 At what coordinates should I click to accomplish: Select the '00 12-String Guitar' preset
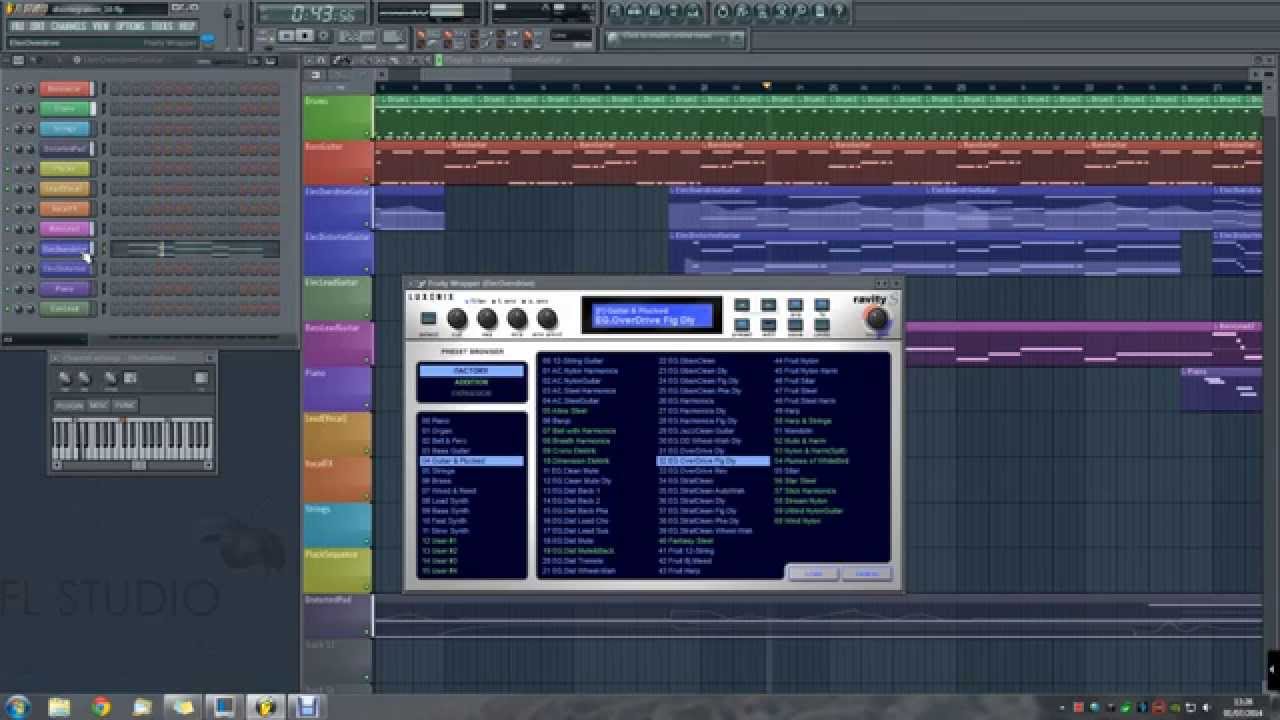click(573, 361)
